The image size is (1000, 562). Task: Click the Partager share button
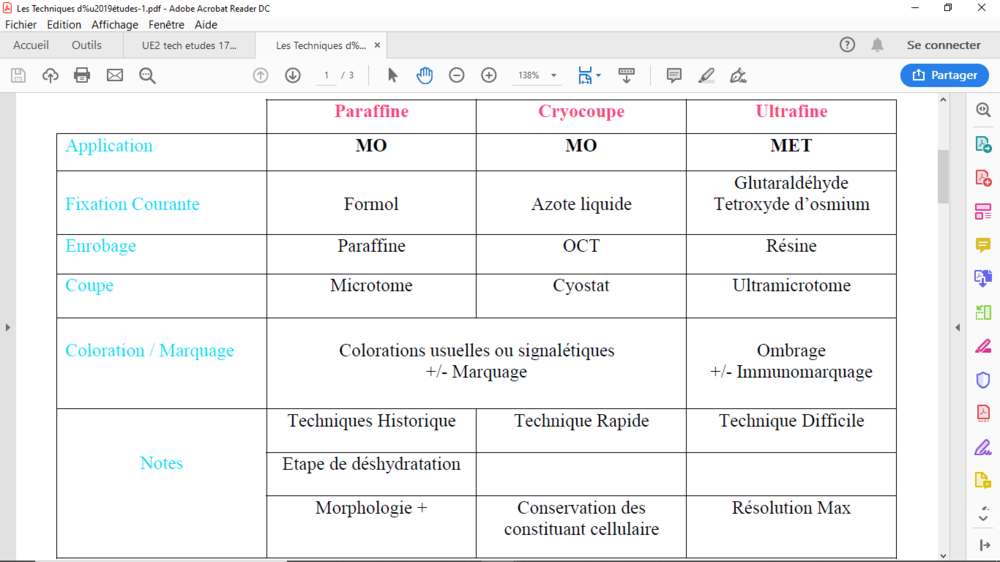(944, 75)
